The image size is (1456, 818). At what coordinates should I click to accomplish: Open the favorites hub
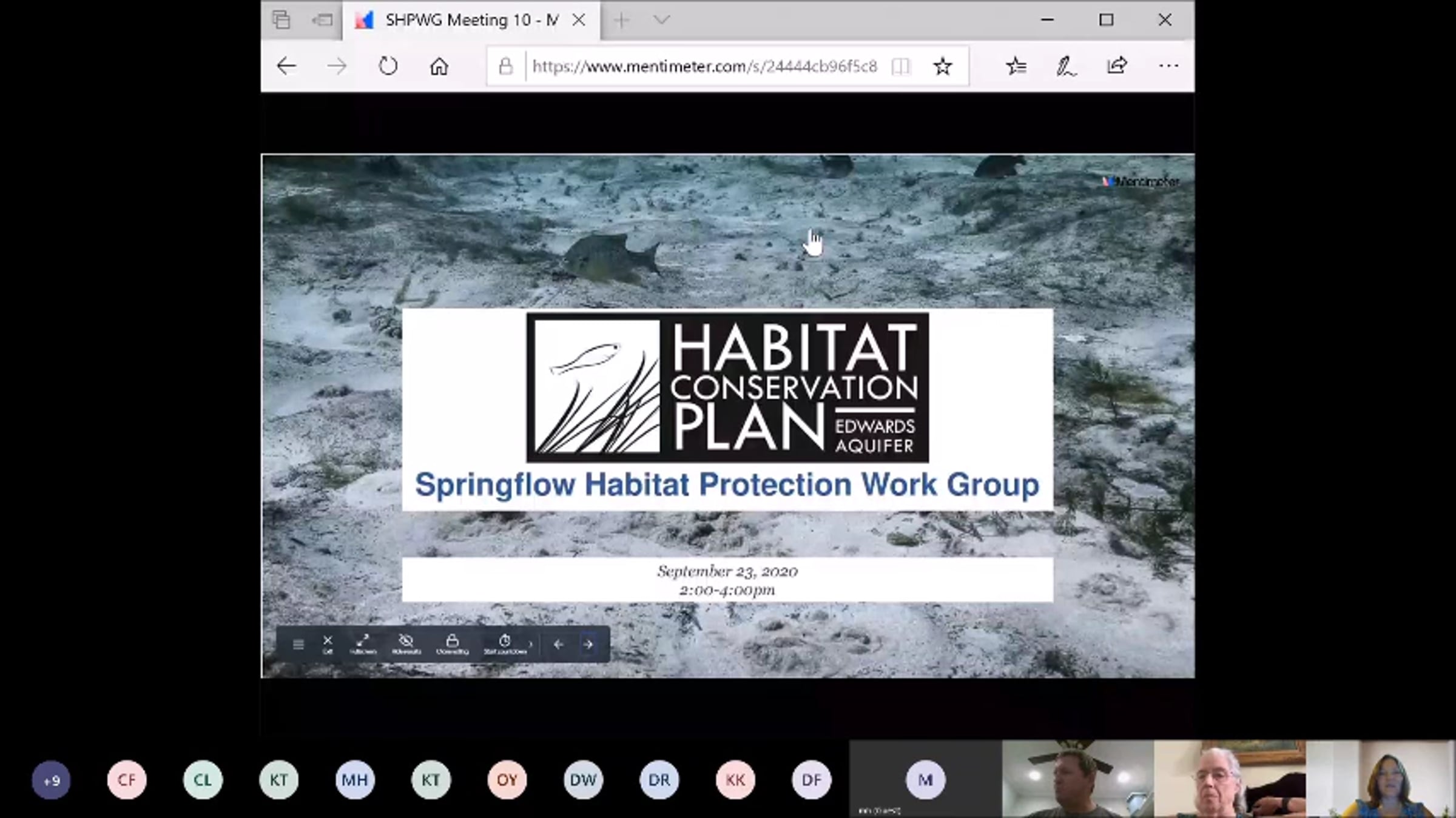point(1016,66)
